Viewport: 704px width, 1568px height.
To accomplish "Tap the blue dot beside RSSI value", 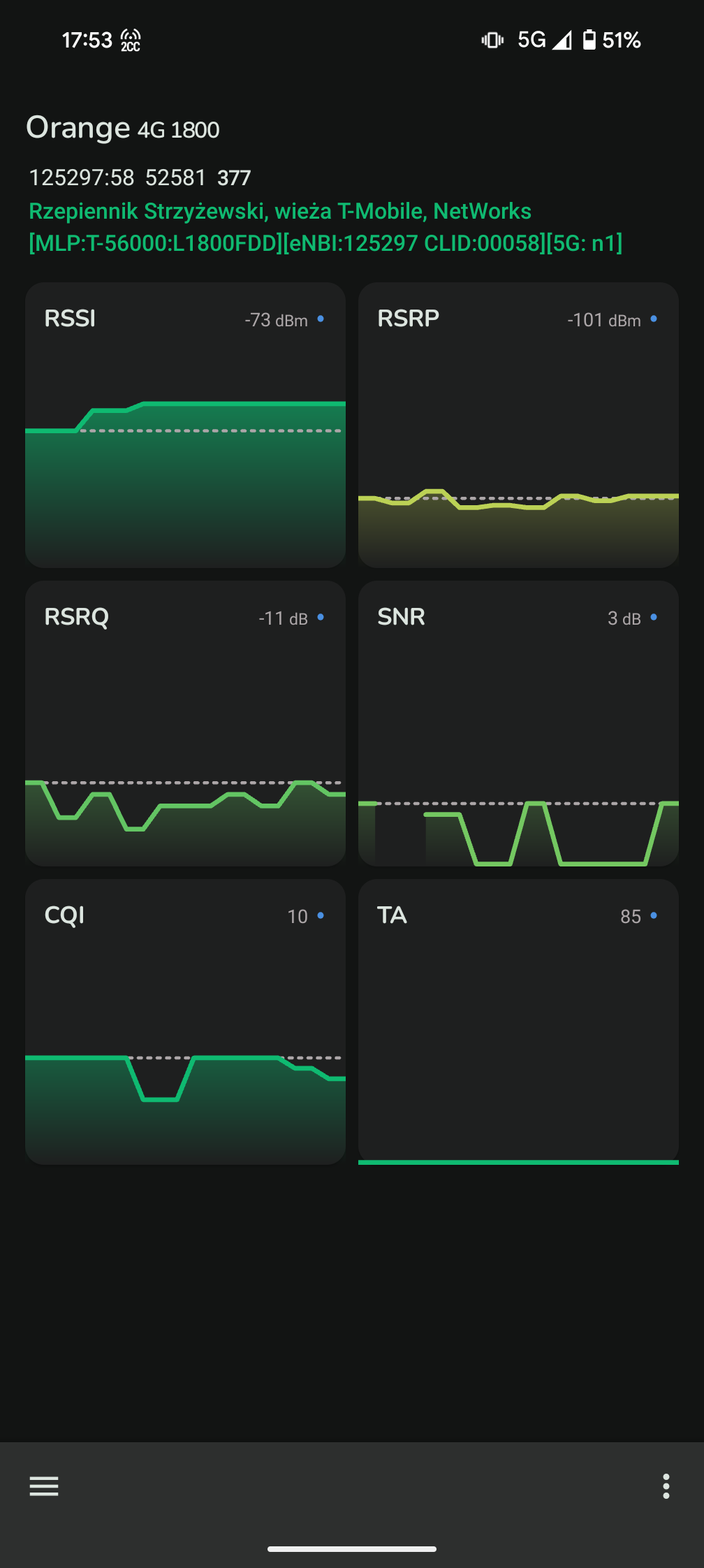I will (321, 319).
